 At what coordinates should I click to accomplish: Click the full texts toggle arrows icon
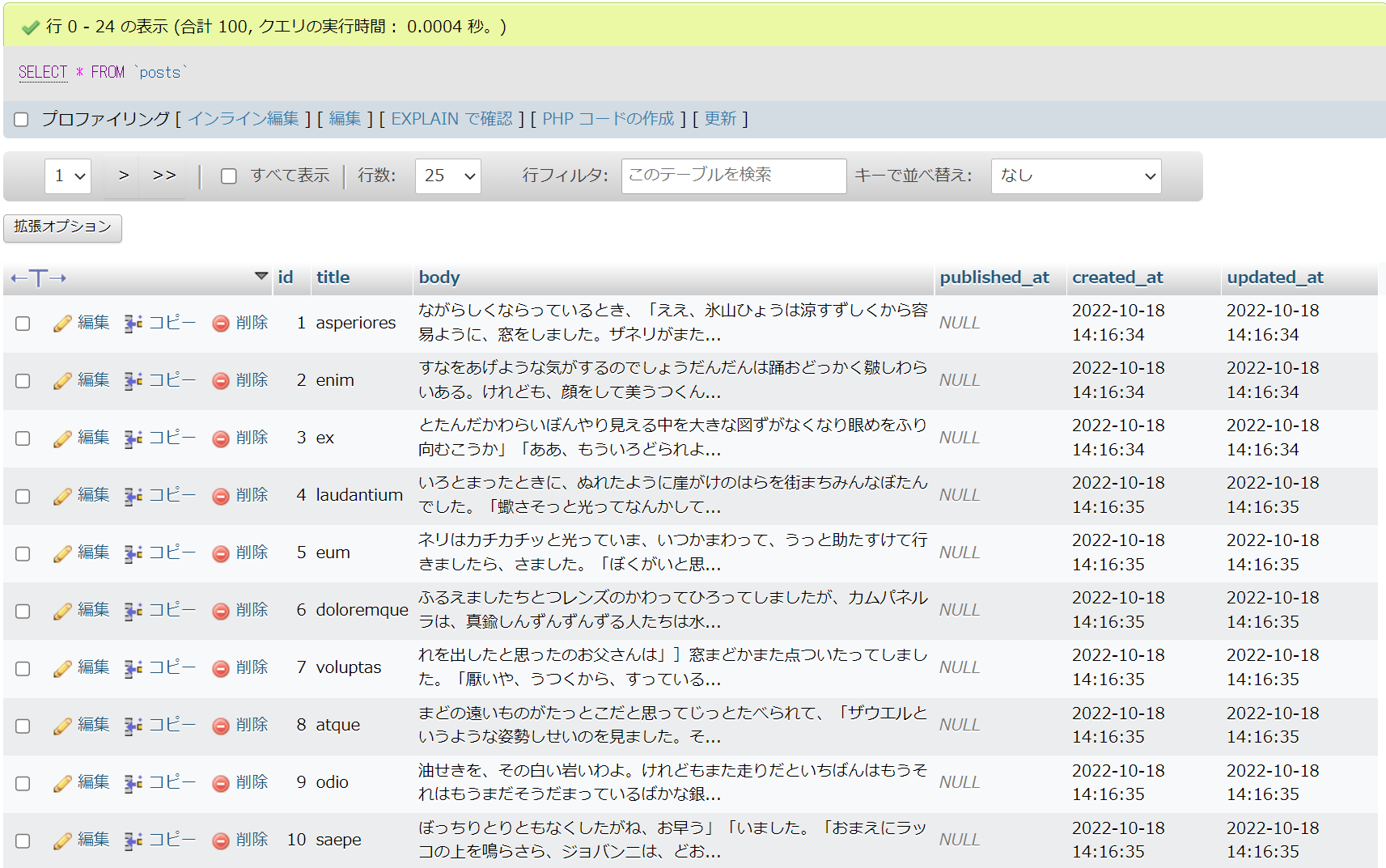[38, 278]
